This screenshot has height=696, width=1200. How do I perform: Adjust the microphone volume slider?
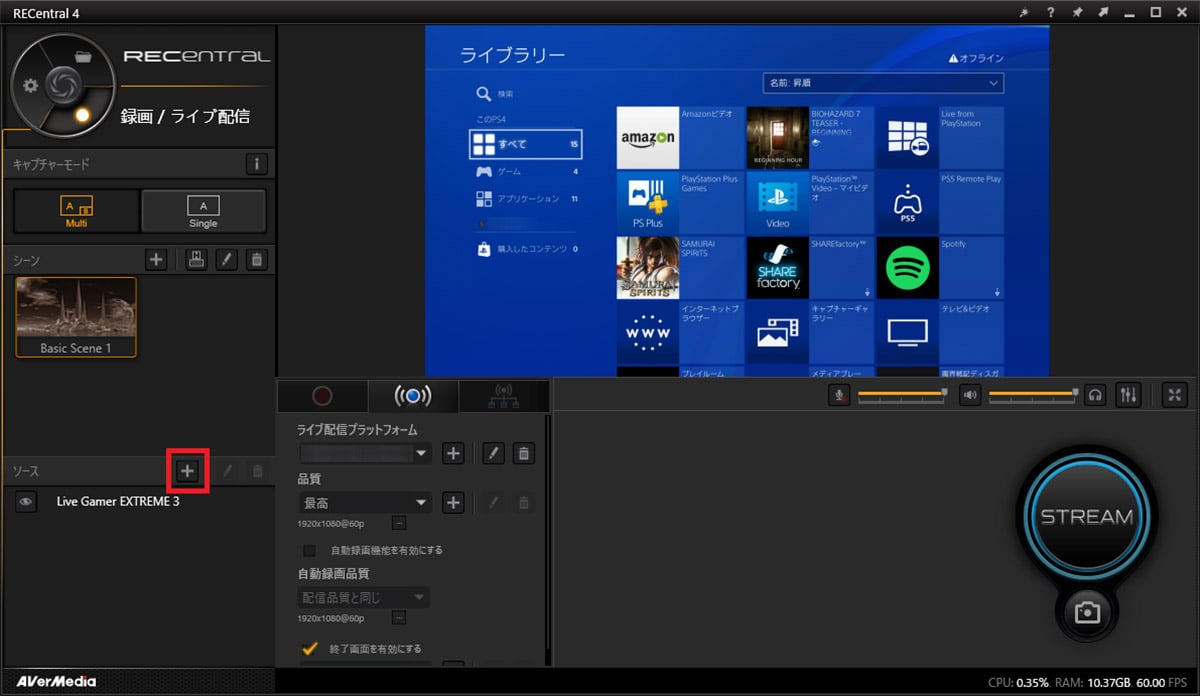coord(902,395)
